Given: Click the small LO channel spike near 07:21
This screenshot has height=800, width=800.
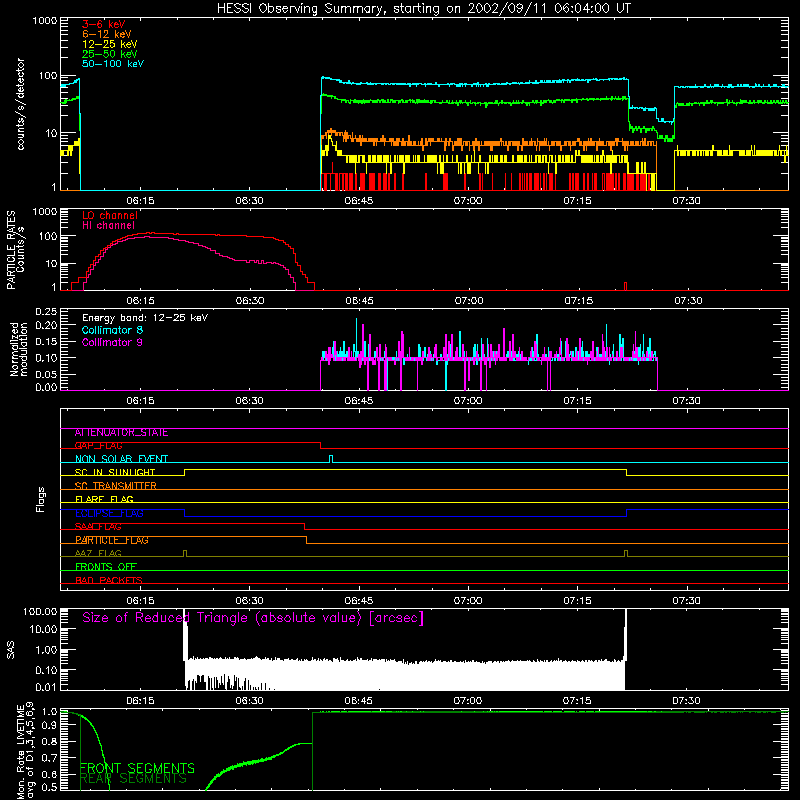Looking at the screenshot, I should pos(626,286).
